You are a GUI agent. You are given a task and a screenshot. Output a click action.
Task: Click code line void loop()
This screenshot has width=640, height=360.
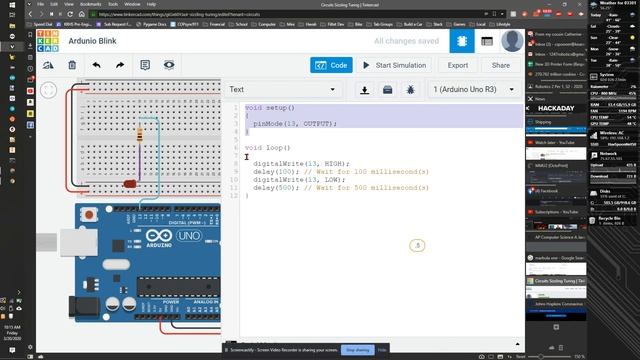pos(267,148)
